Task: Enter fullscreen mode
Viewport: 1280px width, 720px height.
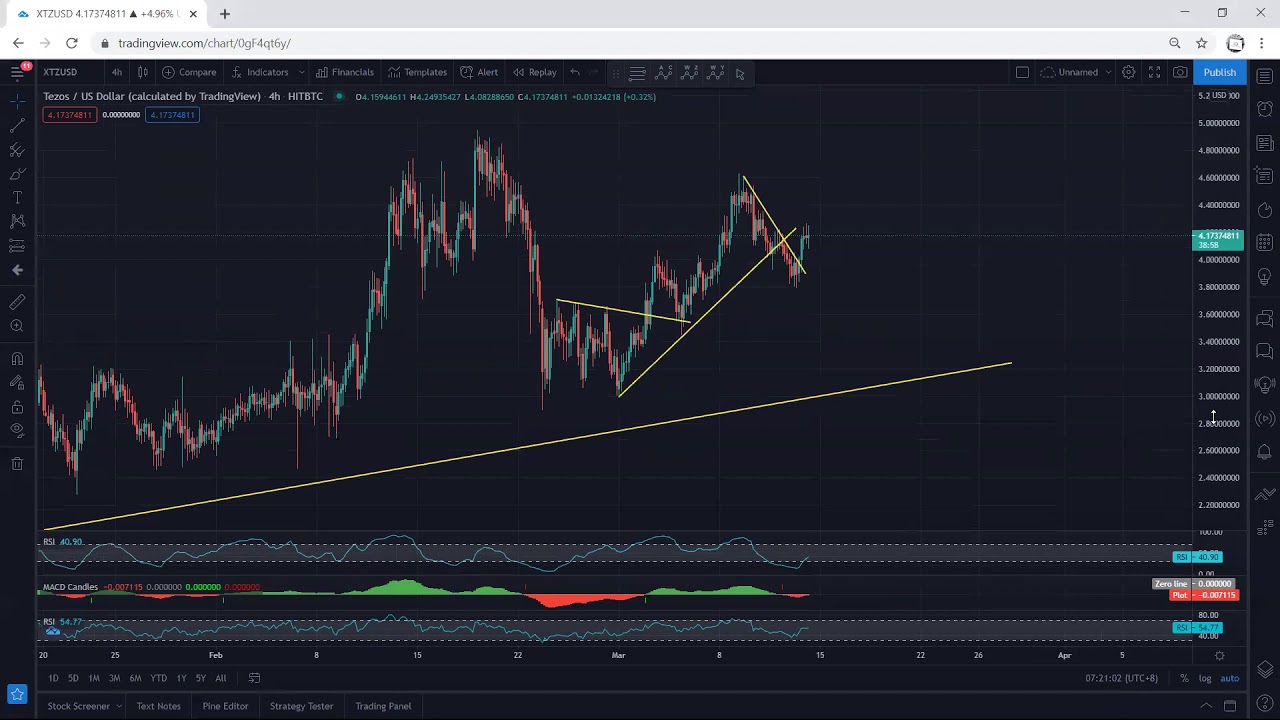Action: (1154, 72)
